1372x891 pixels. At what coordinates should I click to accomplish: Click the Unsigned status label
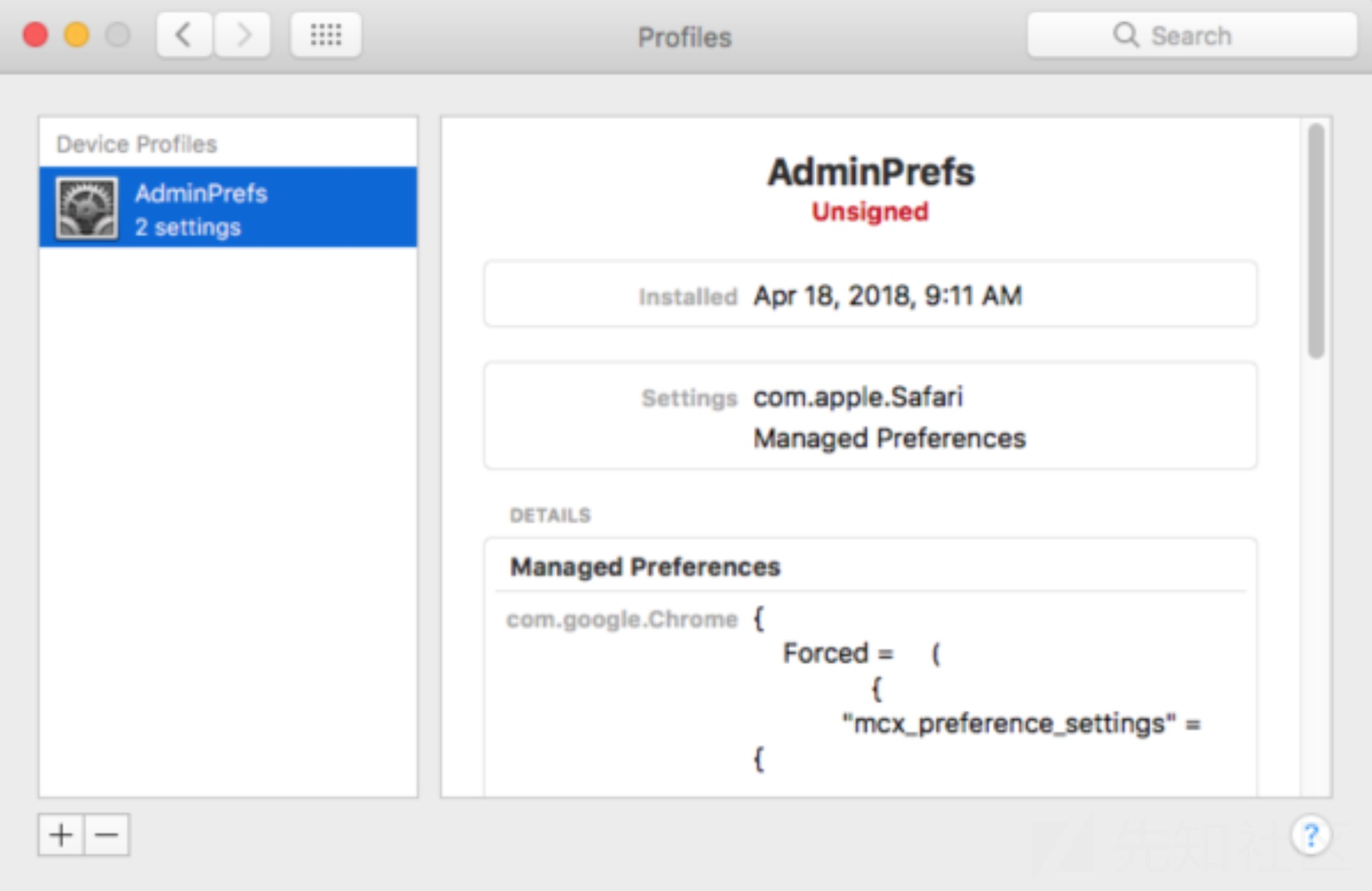pyautogui.click(x=870, y=212)
